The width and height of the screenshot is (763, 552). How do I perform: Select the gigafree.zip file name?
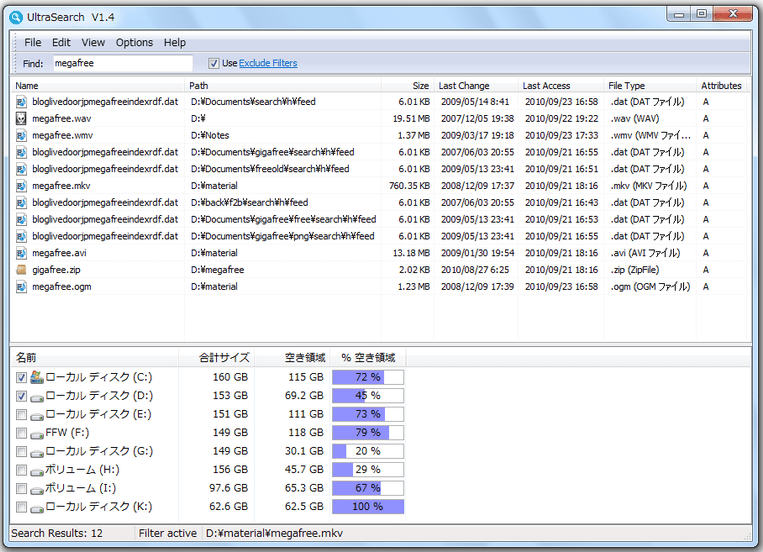56,270
